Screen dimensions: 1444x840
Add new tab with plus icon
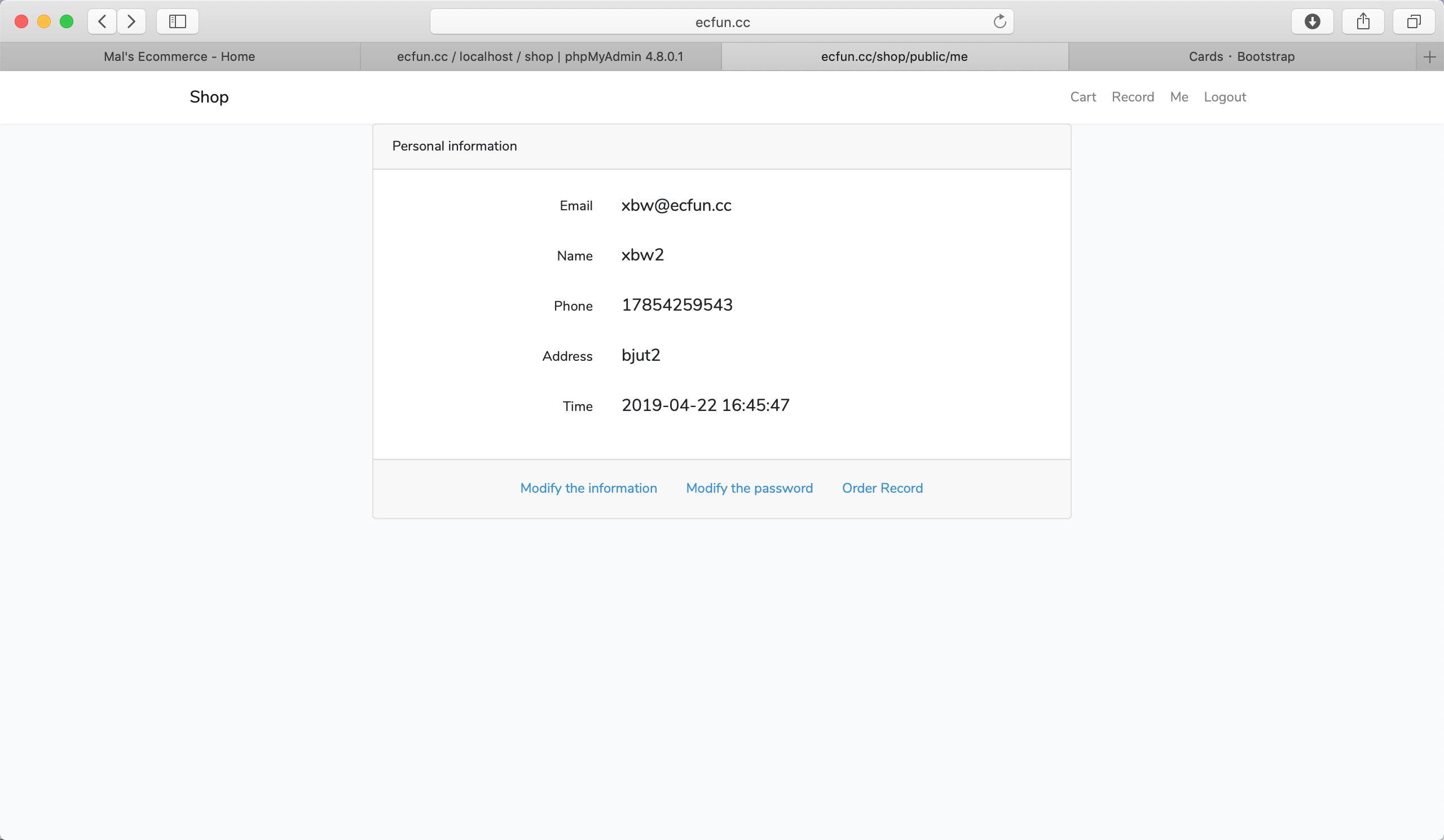1430,57
